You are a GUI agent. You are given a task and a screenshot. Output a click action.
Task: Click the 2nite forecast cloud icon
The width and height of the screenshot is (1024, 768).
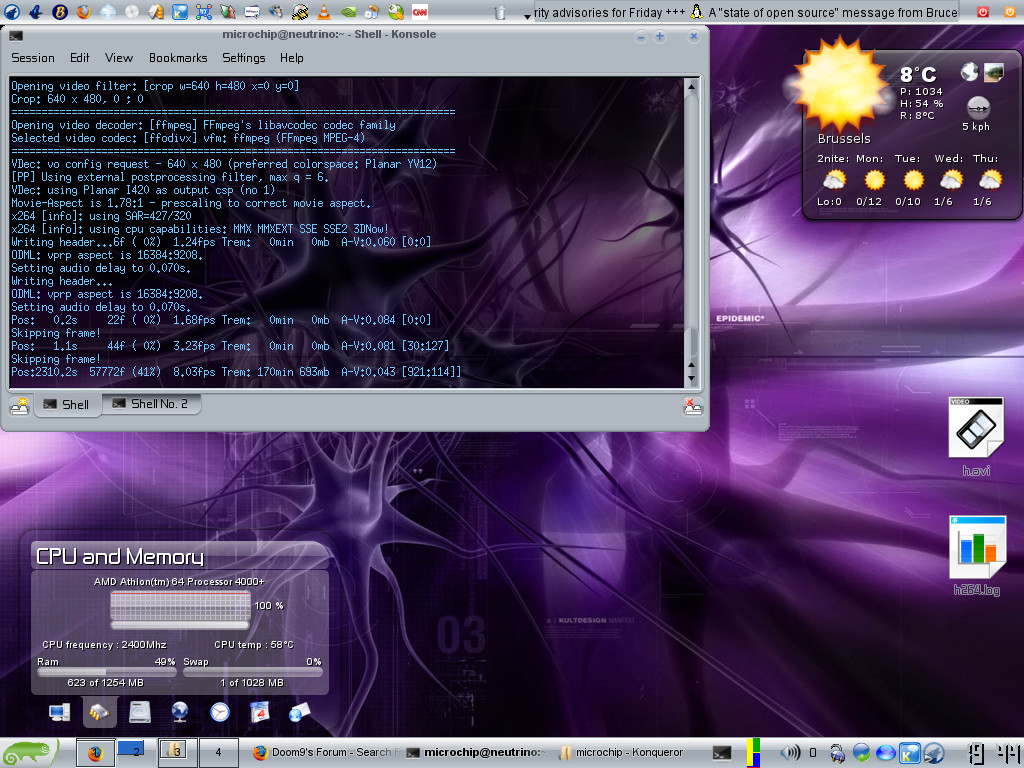pyautogui.click(x=833, y=180)
